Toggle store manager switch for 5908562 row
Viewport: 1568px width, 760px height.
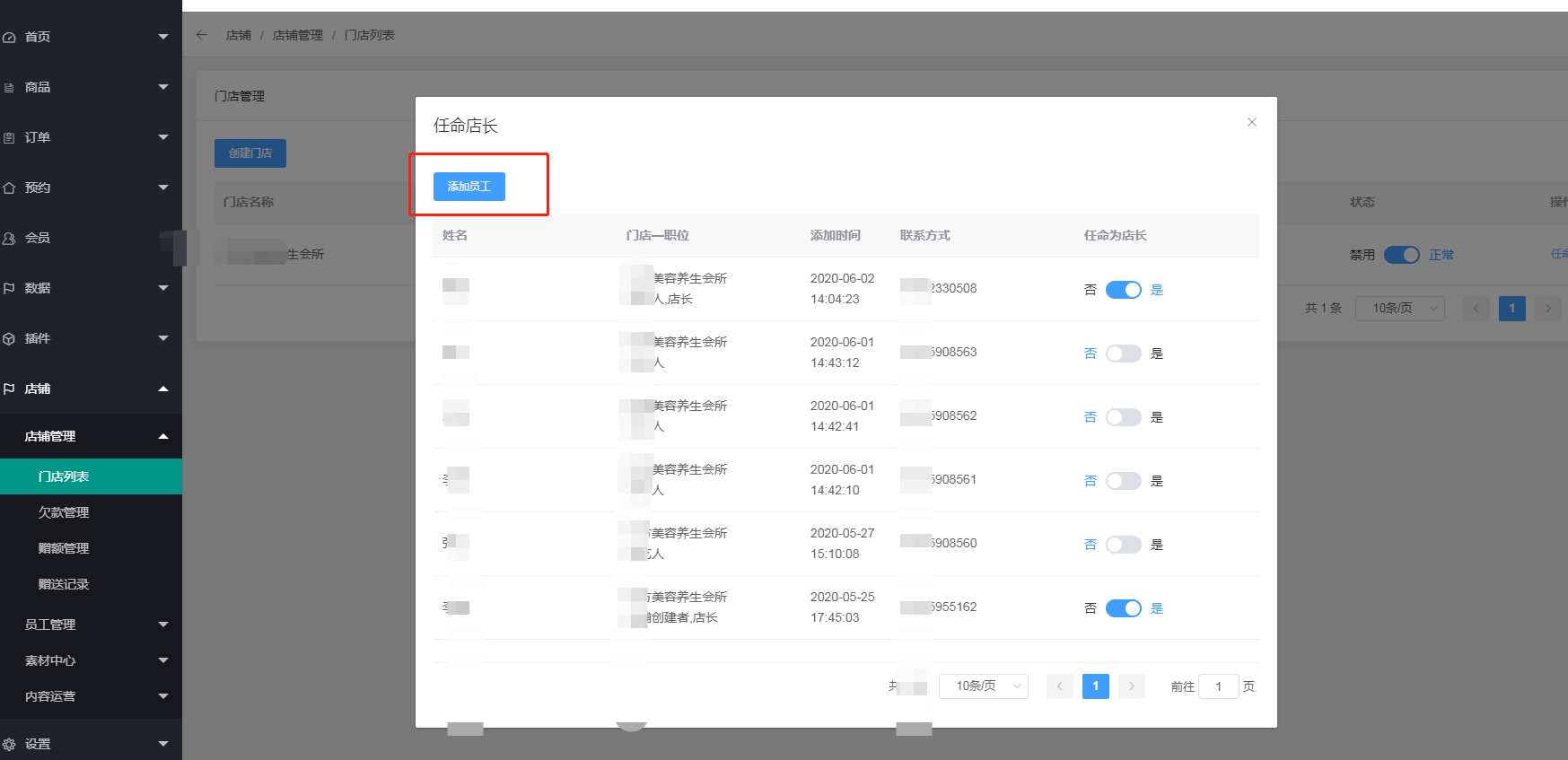(x=1123, y=417)
